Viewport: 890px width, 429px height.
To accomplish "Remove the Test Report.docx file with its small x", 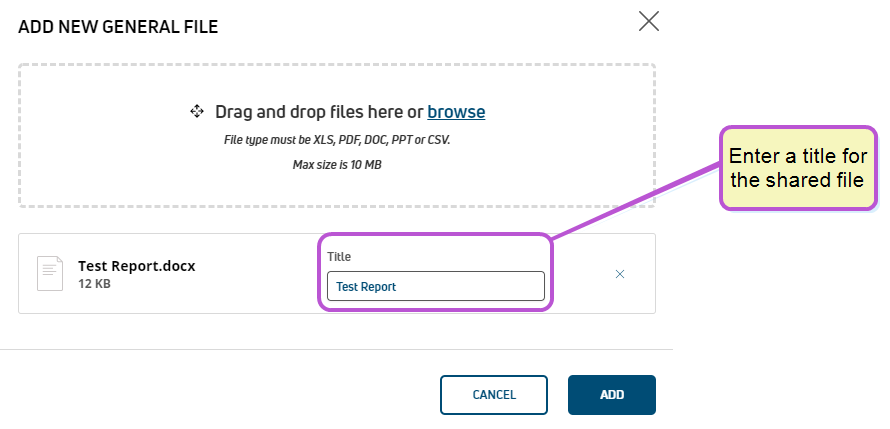I will click(620, 274).
